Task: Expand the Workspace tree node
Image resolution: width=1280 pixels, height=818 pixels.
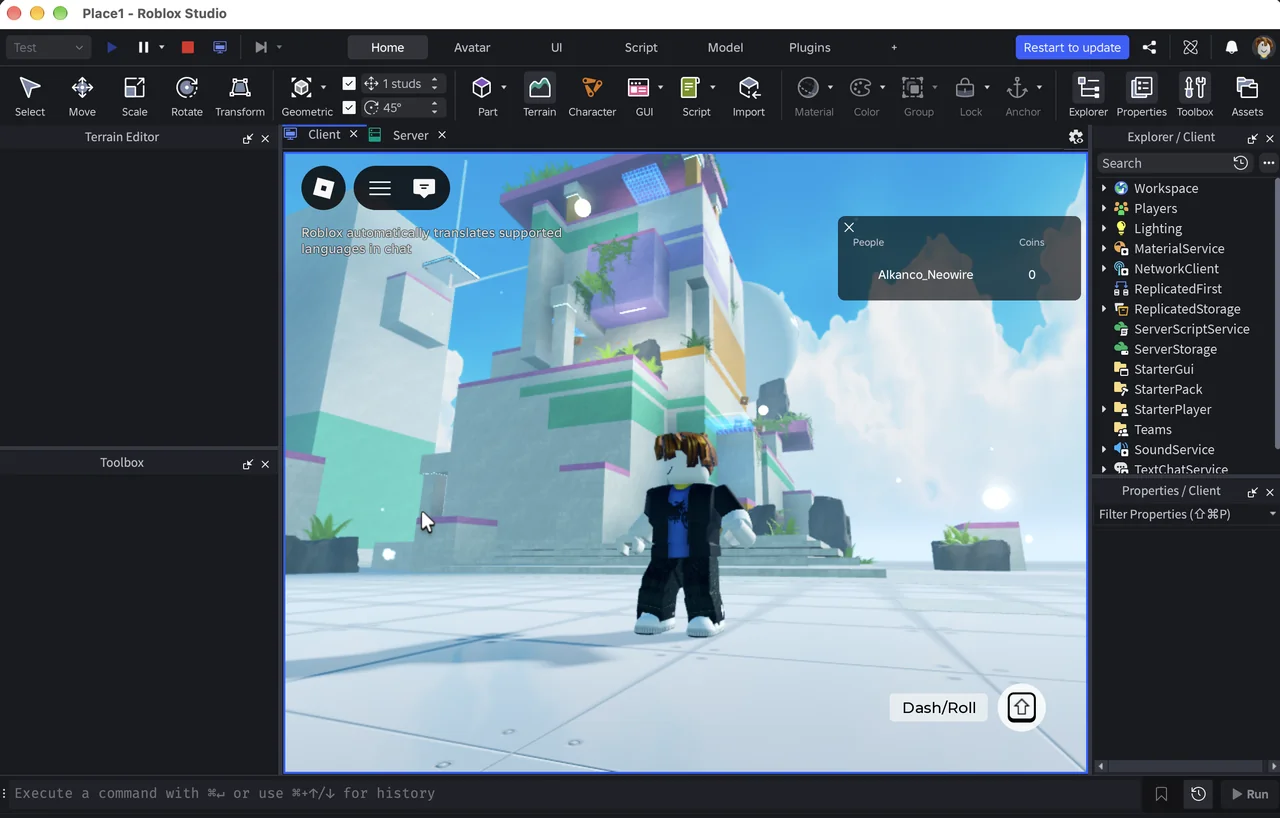Action: tap(1104, 188)
